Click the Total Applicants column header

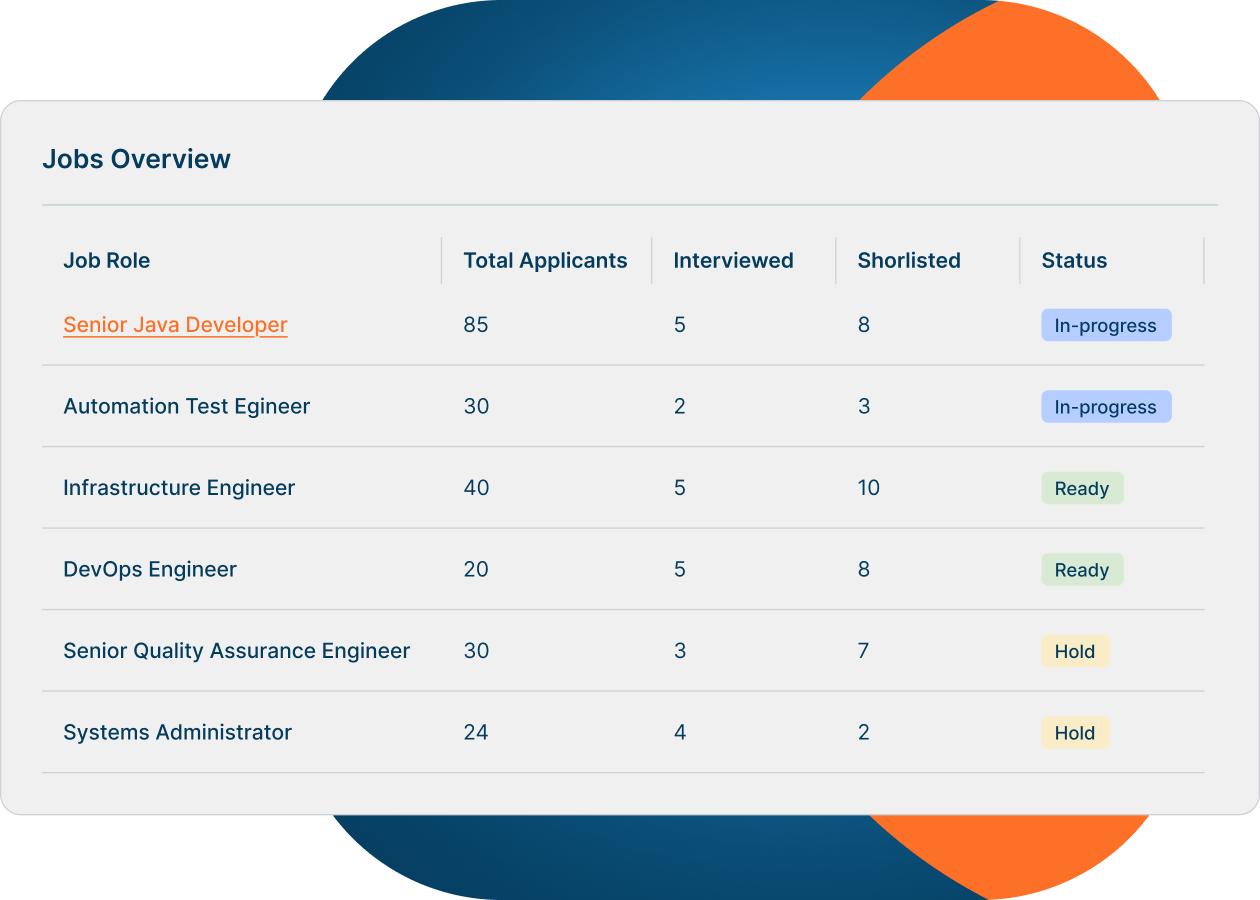coord(545,261)
